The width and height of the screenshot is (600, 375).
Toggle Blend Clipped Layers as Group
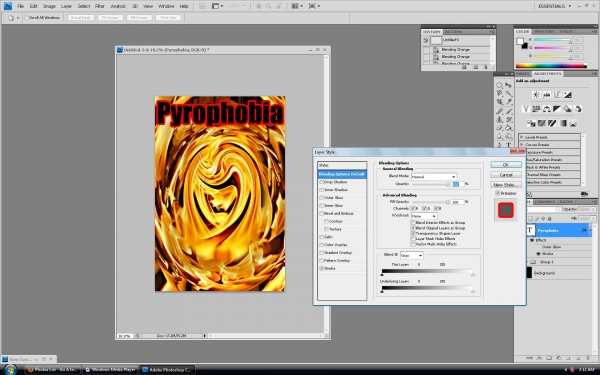(413, 228)
